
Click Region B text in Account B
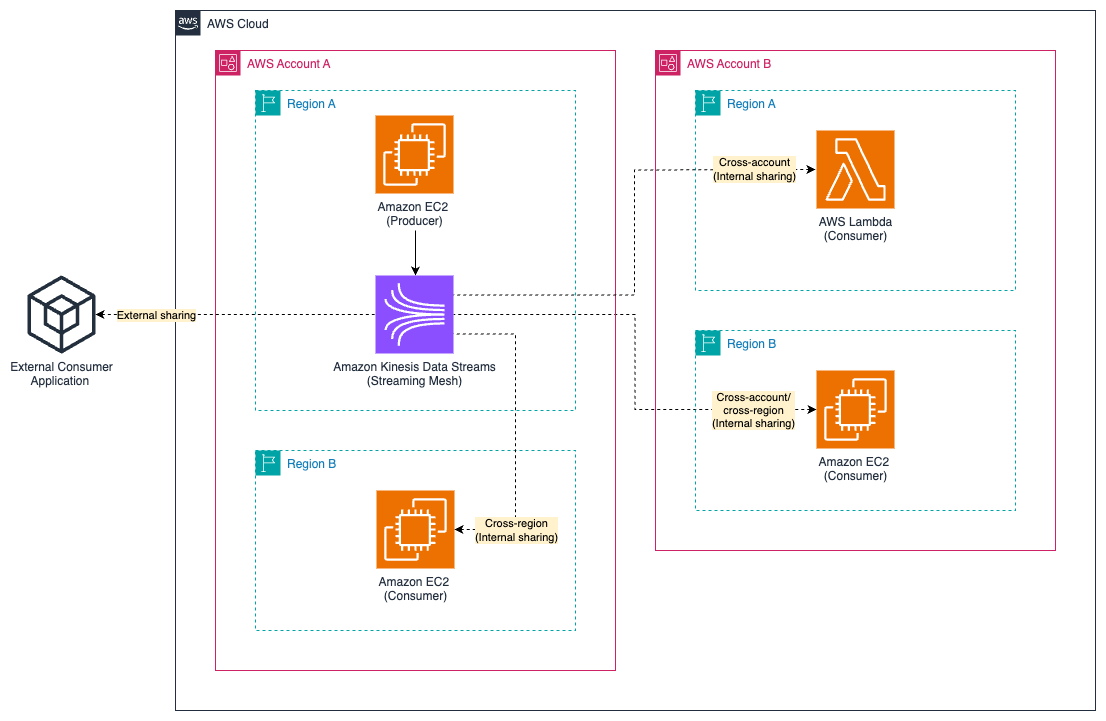[x=751, y=344]
